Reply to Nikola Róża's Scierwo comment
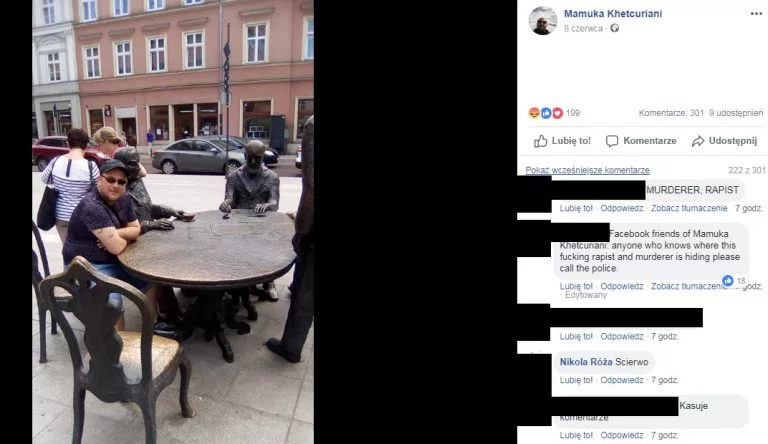Screen dimensions: 768x444 point(622,380)
